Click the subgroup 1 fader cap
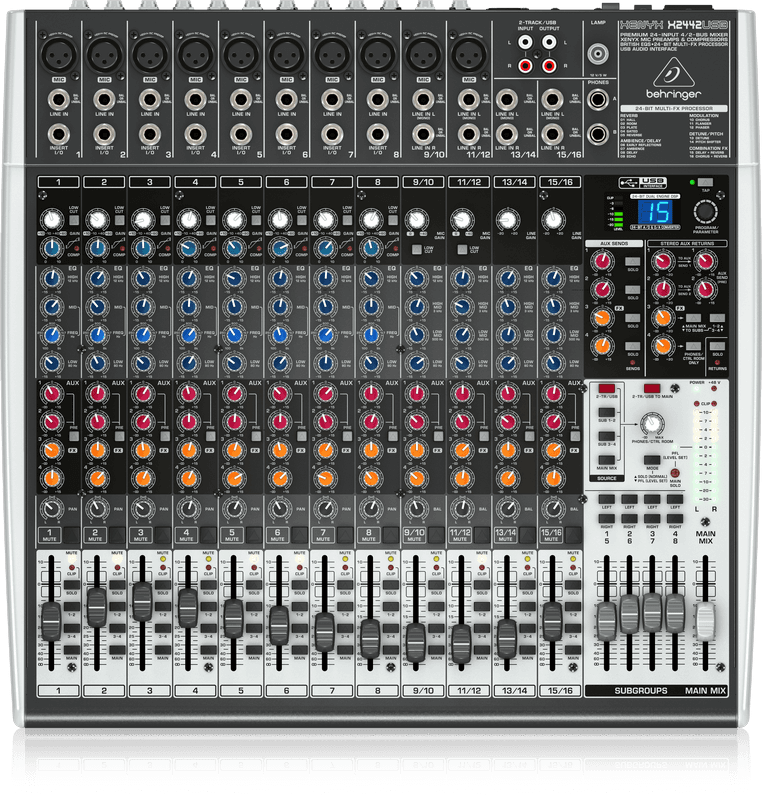Viewport: 762px width, 800px height. click(x=606, y=621)
